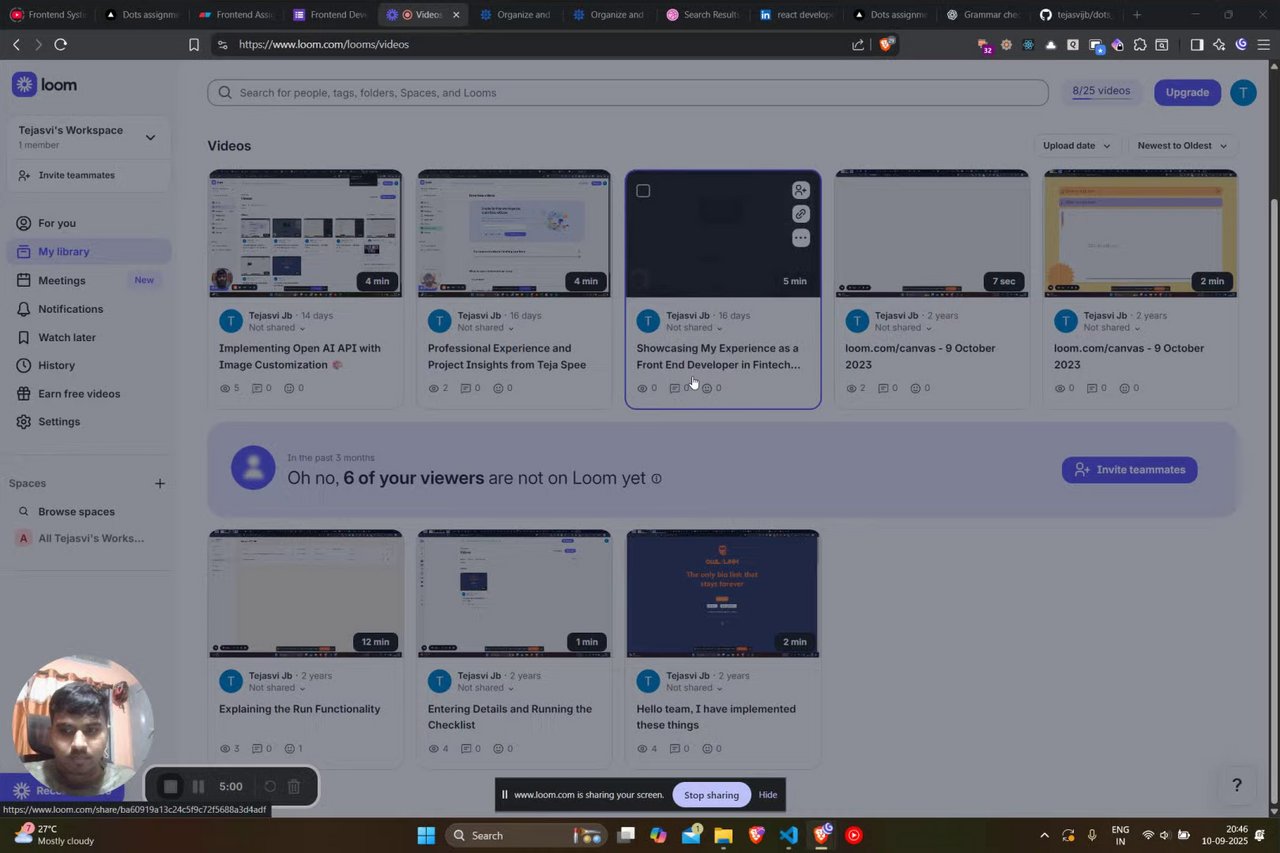Open History in the sidebar
The height and width of the screenshot is (853, 1280).
[90, 366]
